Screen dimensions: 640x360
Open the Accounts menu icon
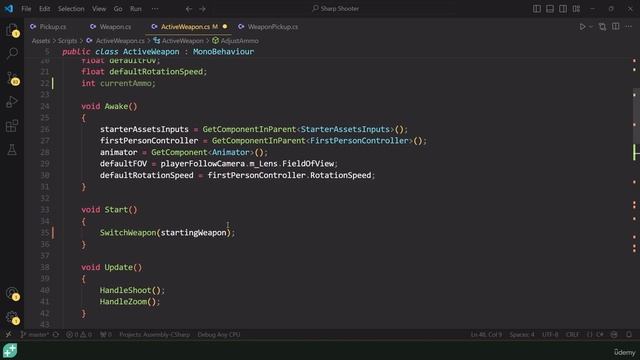(x=12, y=293)
